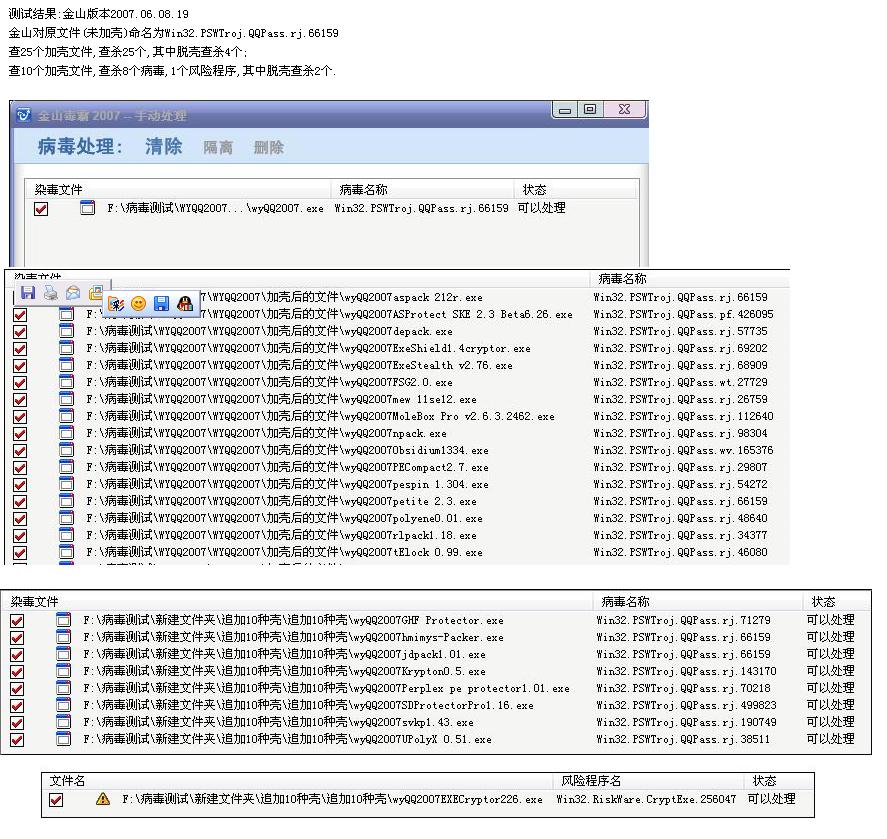Click file icon for UPolyX 0.51.exe row
Viewport: 887px width, 839px height.
point(63,739)
